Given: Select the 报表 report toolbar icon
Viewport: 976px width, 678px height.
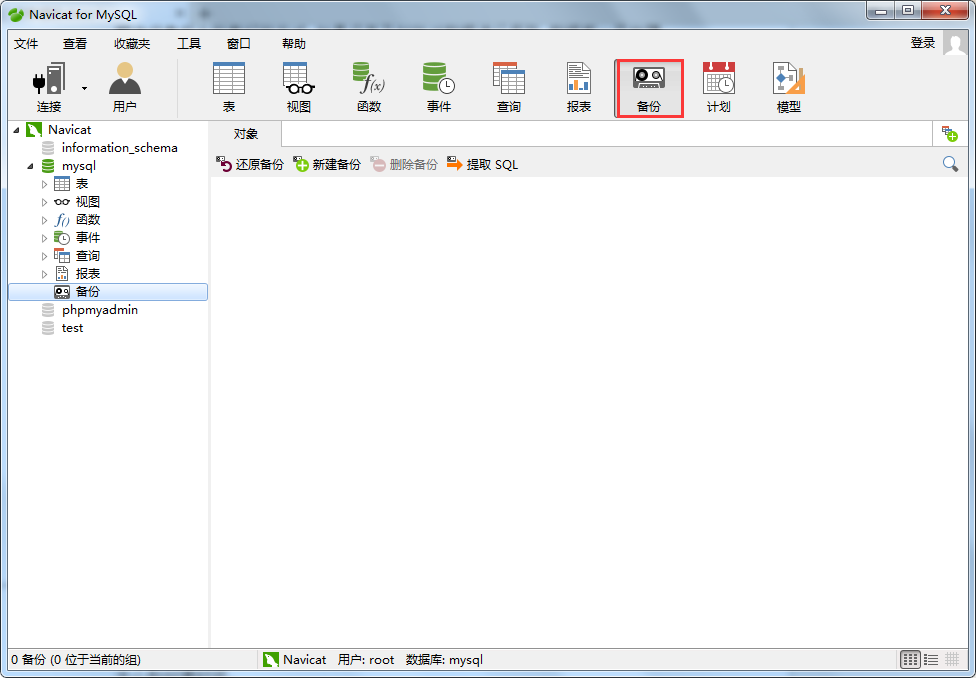Looking at the screenshot, I should coord(579,88).
